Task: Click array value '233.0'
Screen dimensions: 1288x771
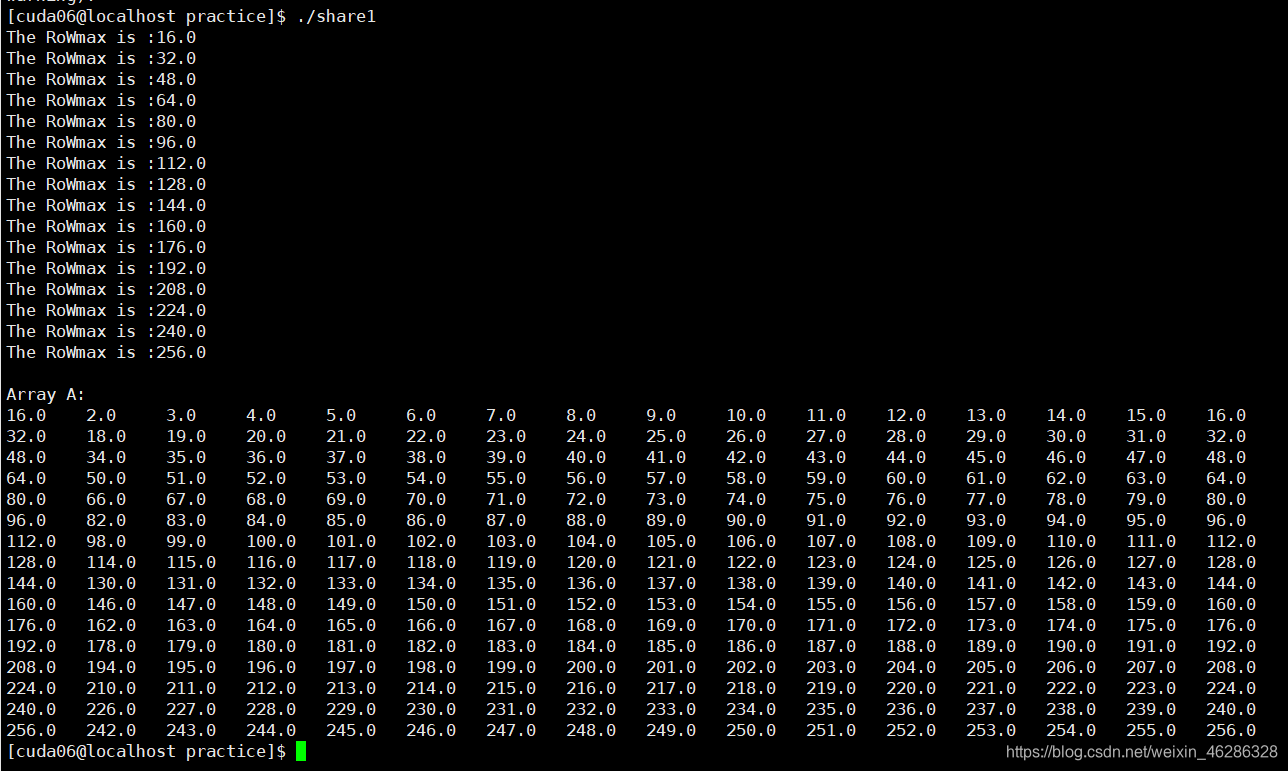Action: click(671, 710)
